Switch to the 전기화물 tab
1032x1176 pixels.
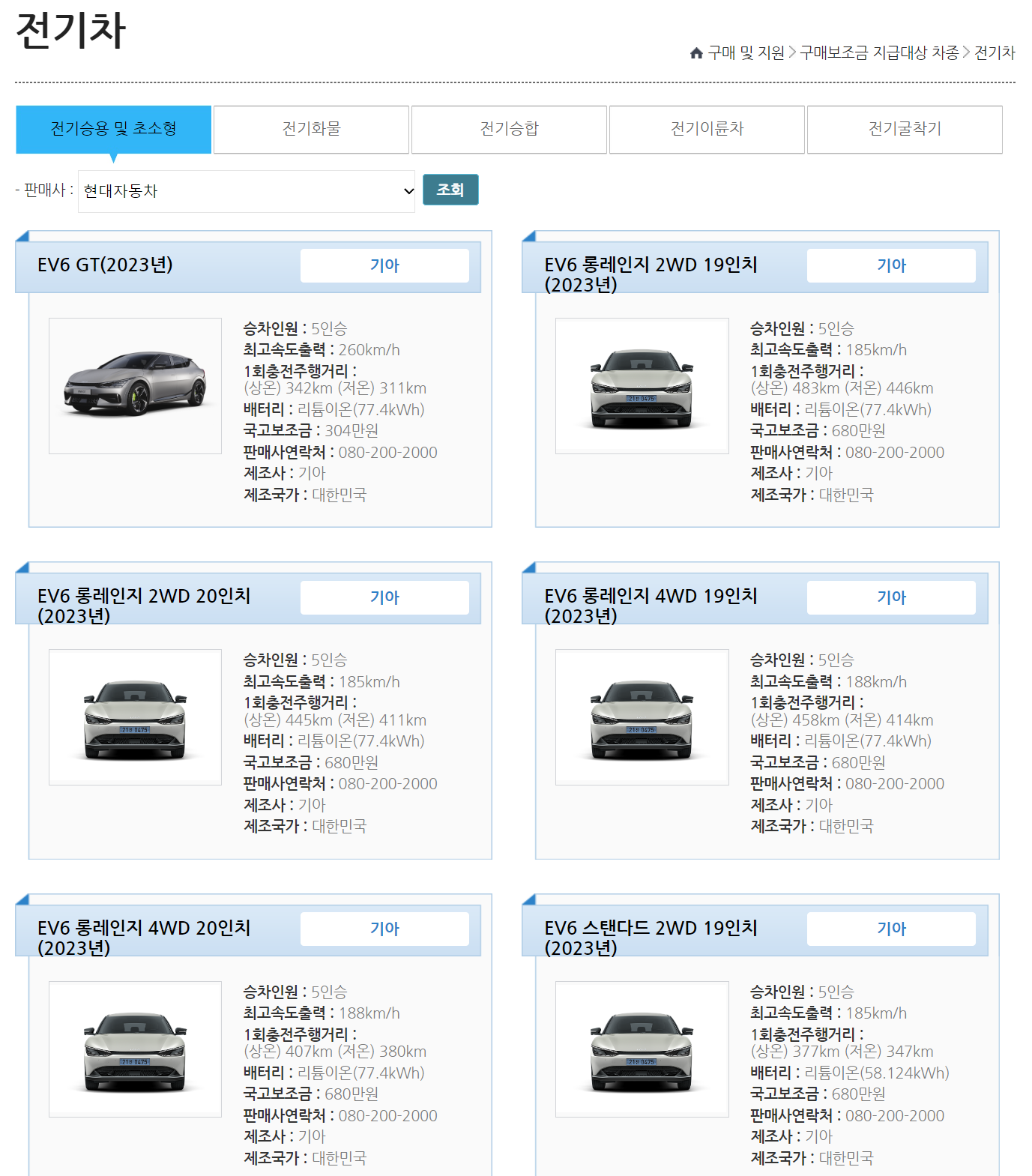tap(311, 129)
